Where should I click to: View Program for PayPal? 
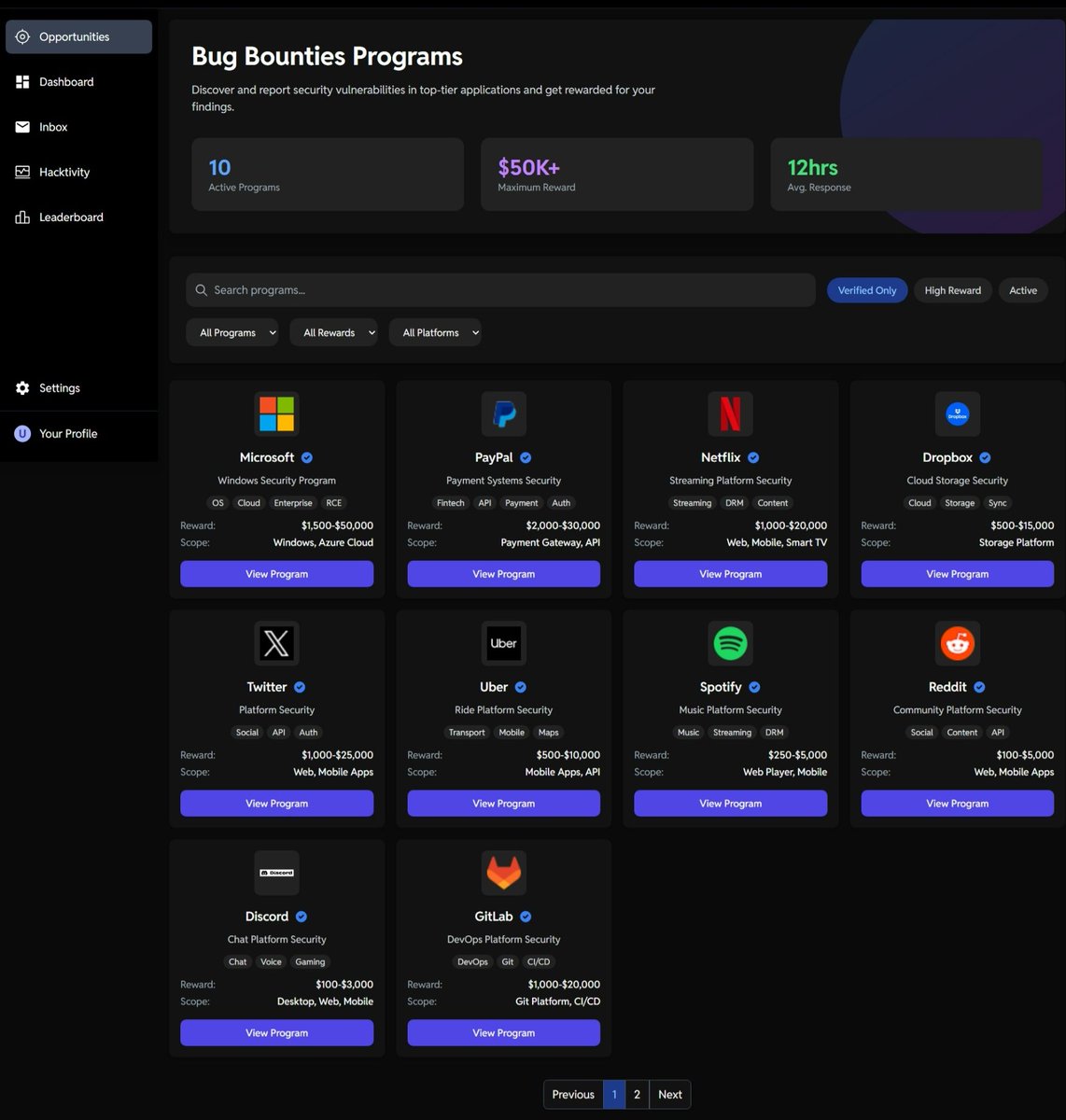coord(504,574)
